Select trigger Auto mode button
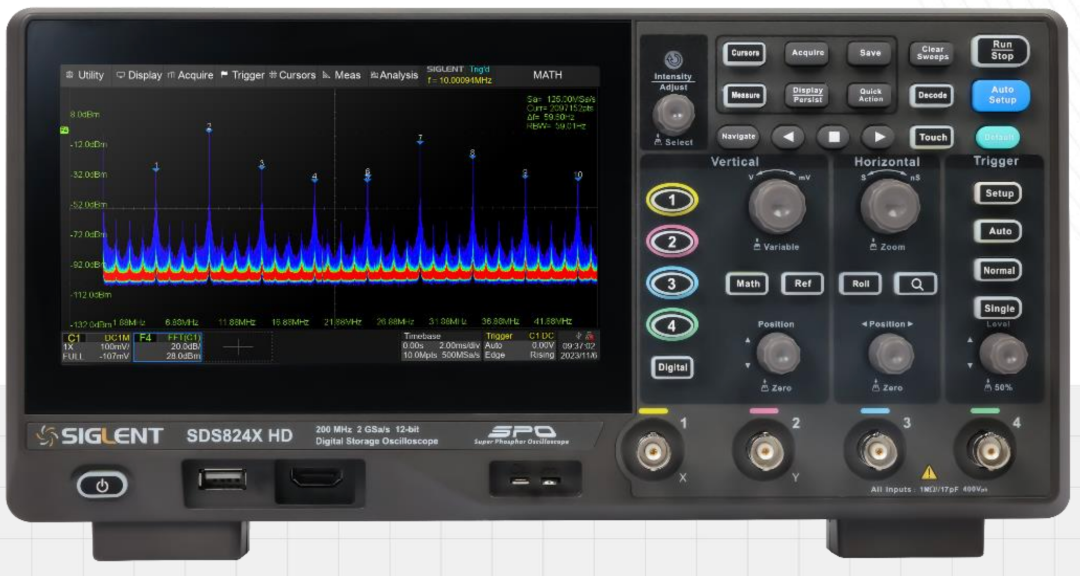Screen dimensions: 1080x576 998,232
